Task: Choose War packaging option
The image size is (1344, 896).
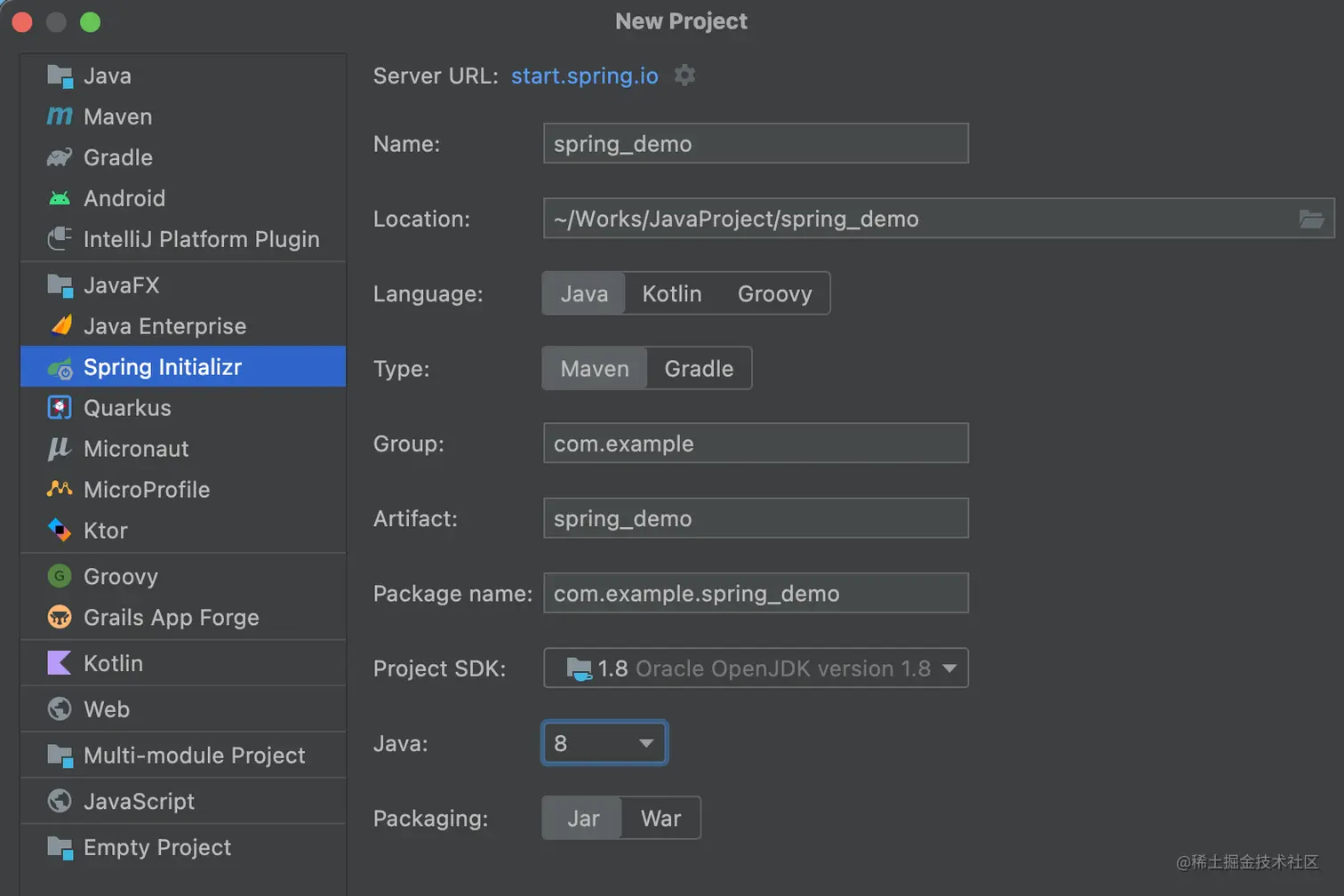Action: click(660, 819)
